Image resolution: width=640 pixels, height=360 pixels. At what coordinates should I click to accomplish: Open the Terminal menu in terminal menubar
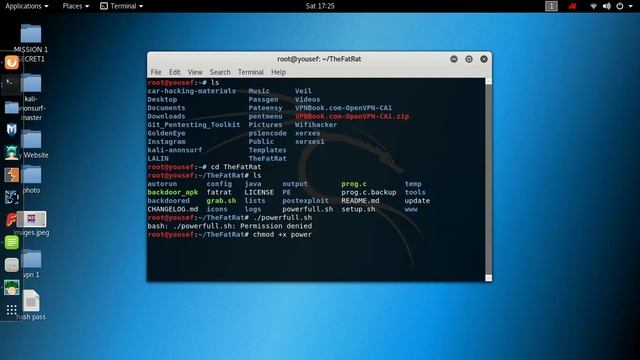[251, 72]
